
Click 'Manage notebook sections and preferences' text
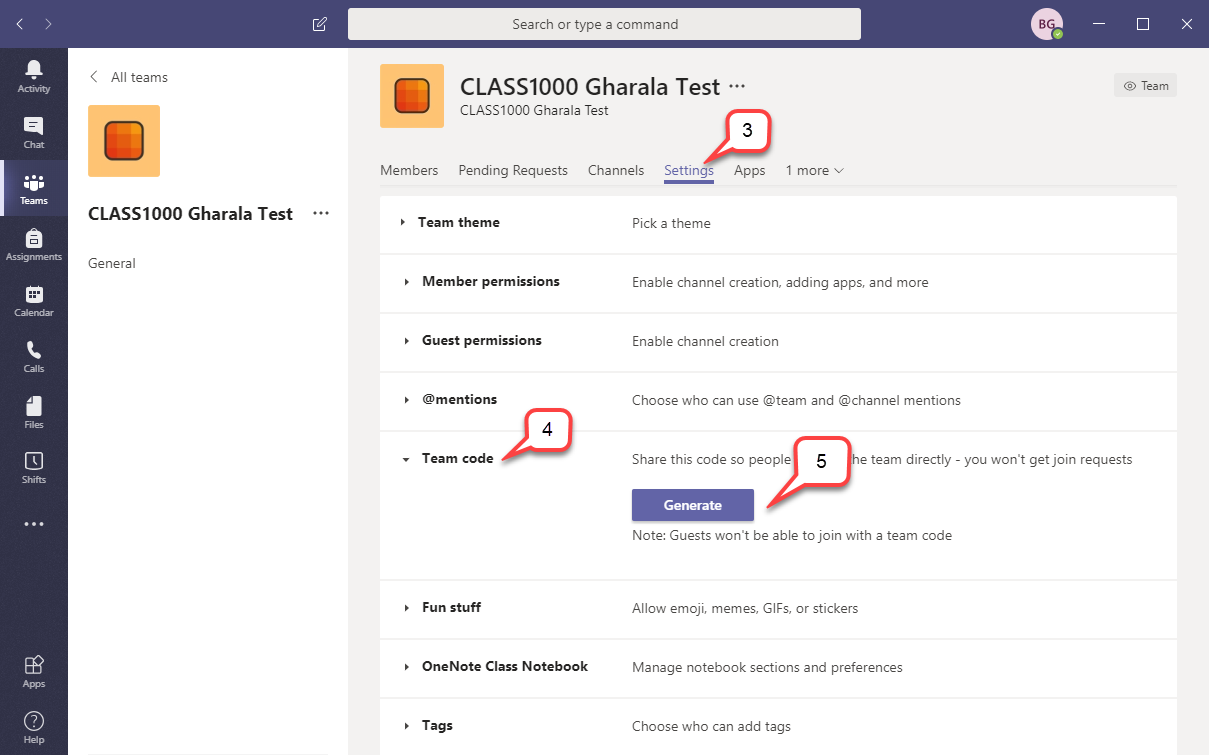pyautogui.click(x=767, y=667)
